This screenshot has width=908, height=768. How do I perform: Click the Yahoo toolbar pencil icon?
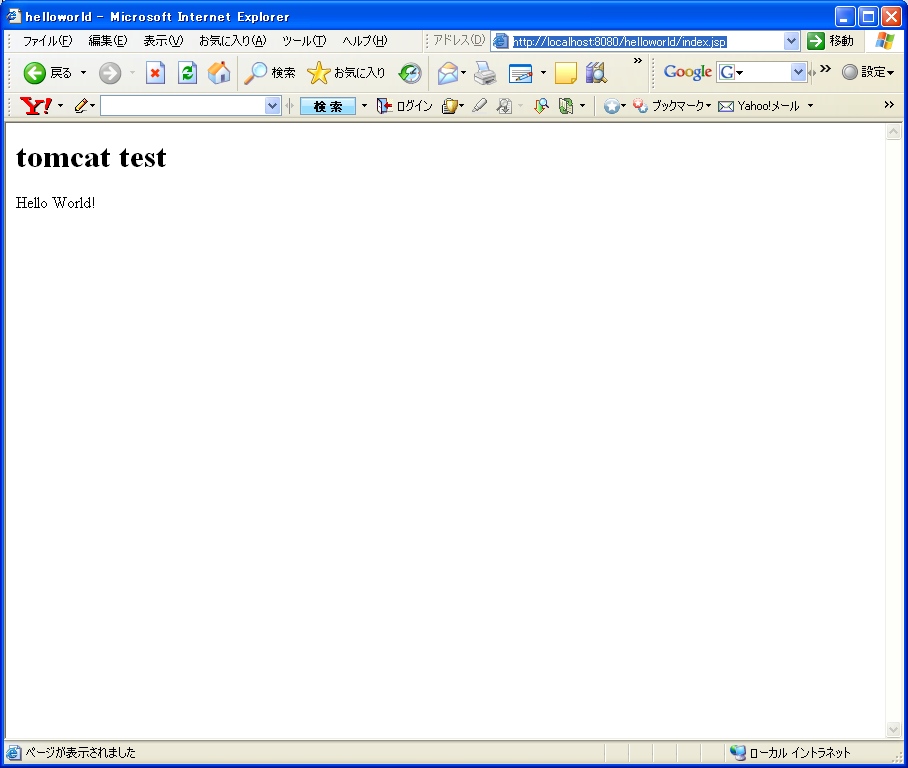click(81, 105)
